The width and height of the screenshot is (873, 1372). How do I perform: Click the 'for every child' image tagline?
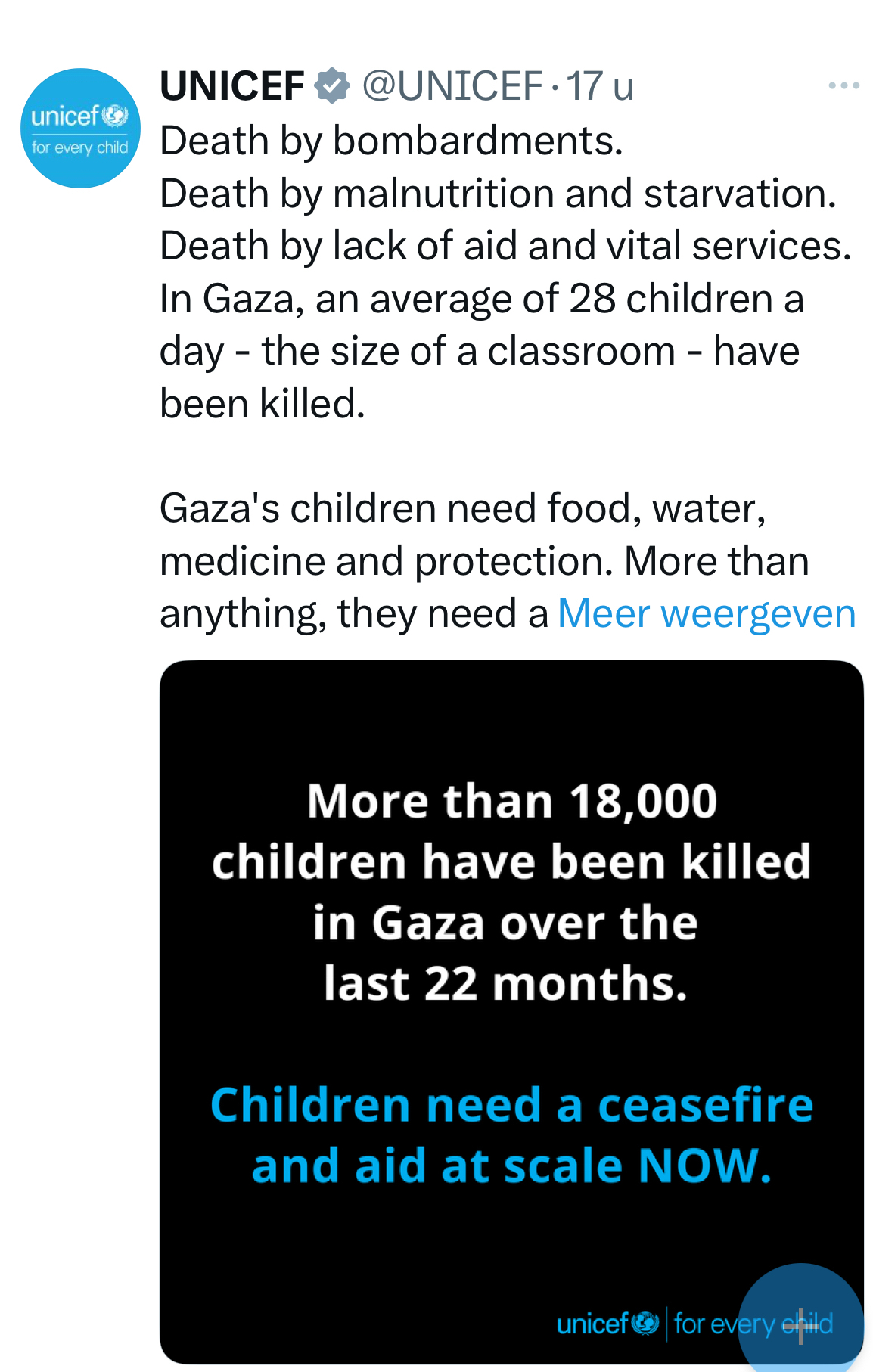point(726,1324)
